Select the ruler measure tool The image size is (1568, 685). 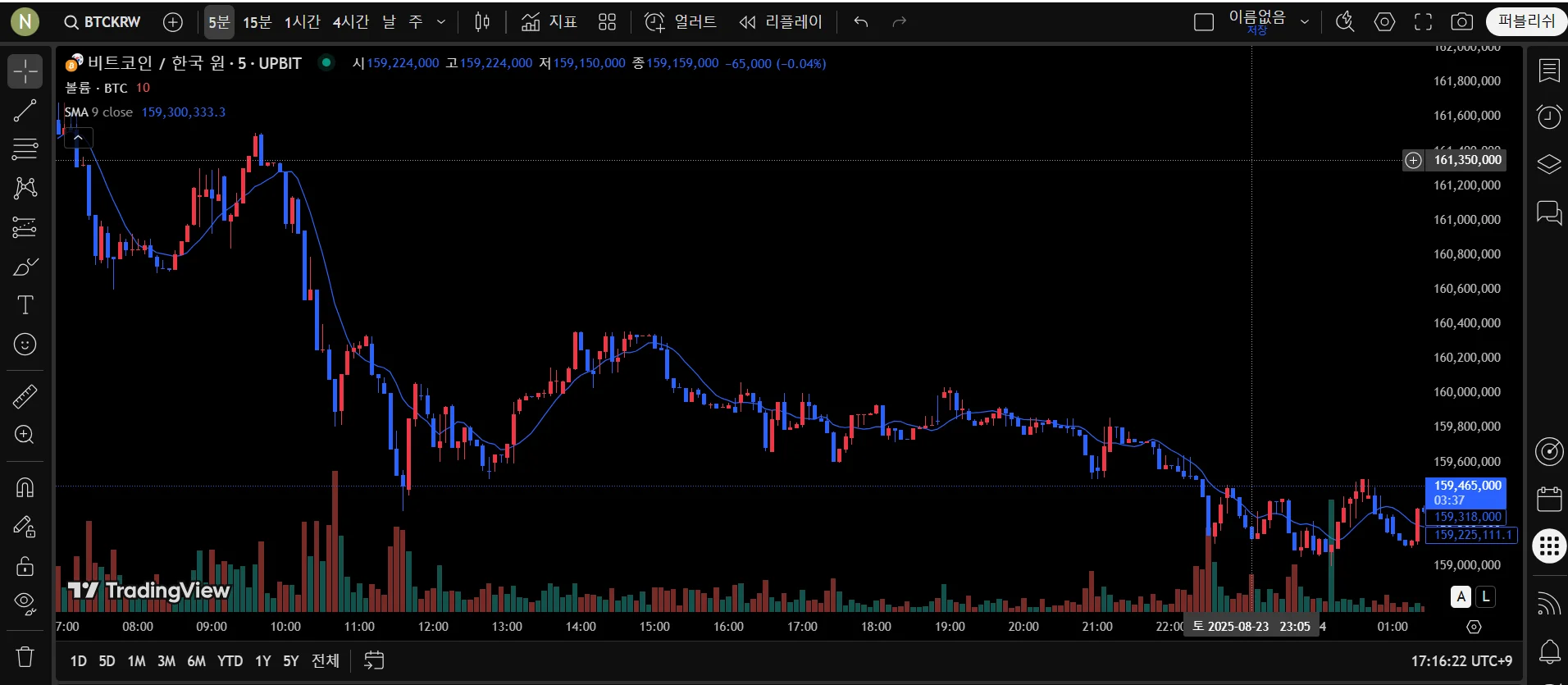click(25, 396)
